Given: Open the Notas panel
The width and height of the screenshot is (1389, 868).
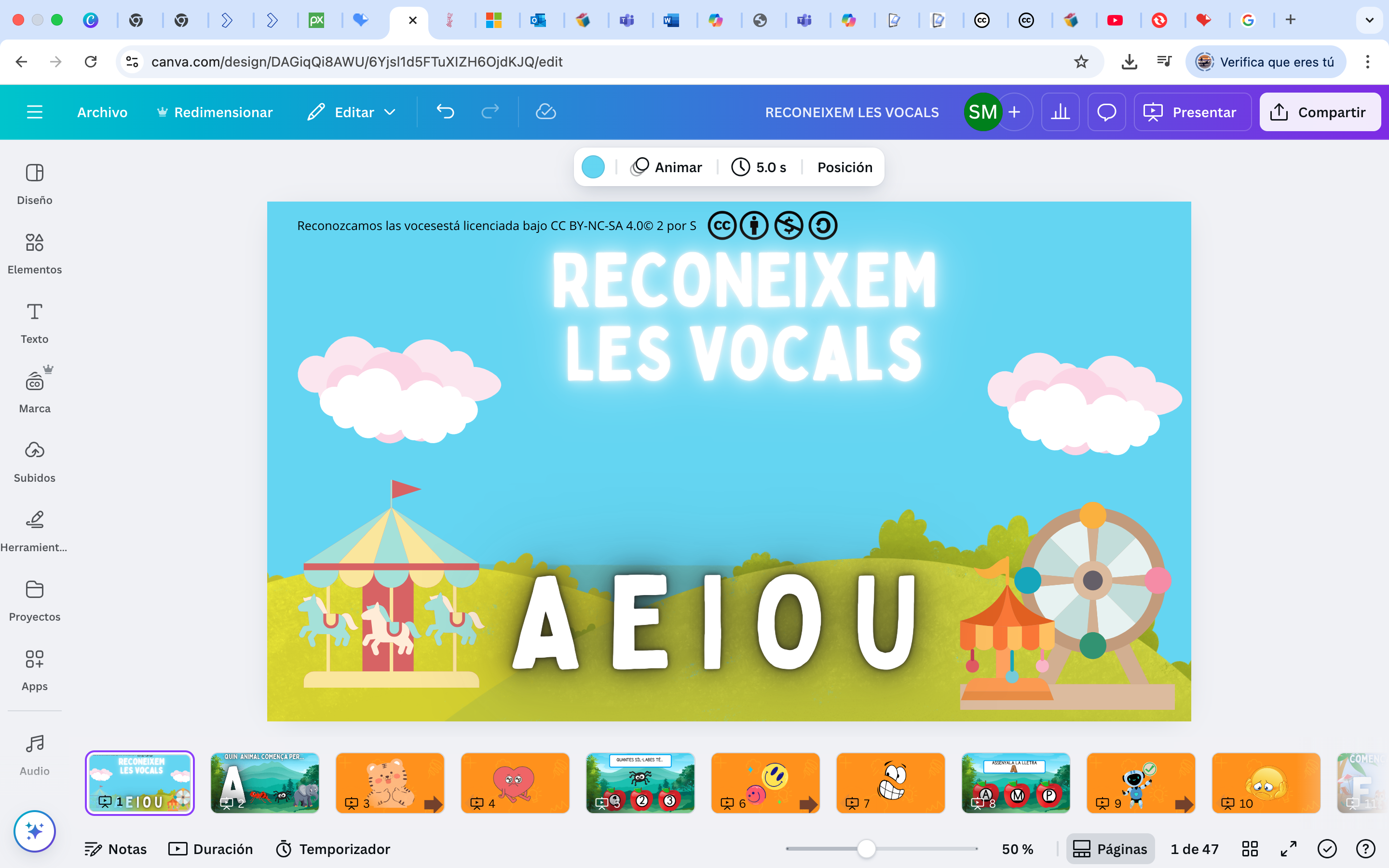Looking at the screenshot, I should click(x=115, y=849).
